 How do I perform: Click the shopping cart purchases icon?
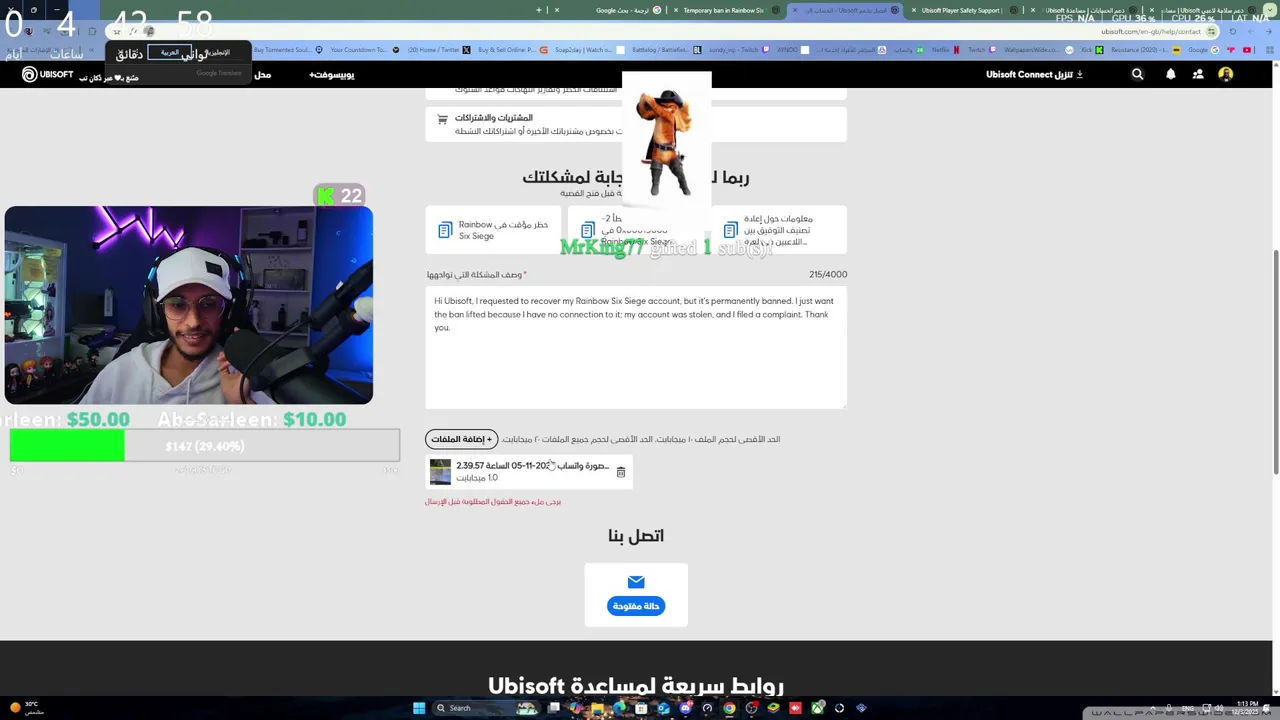pyautogui.click(x=442, y=119)
